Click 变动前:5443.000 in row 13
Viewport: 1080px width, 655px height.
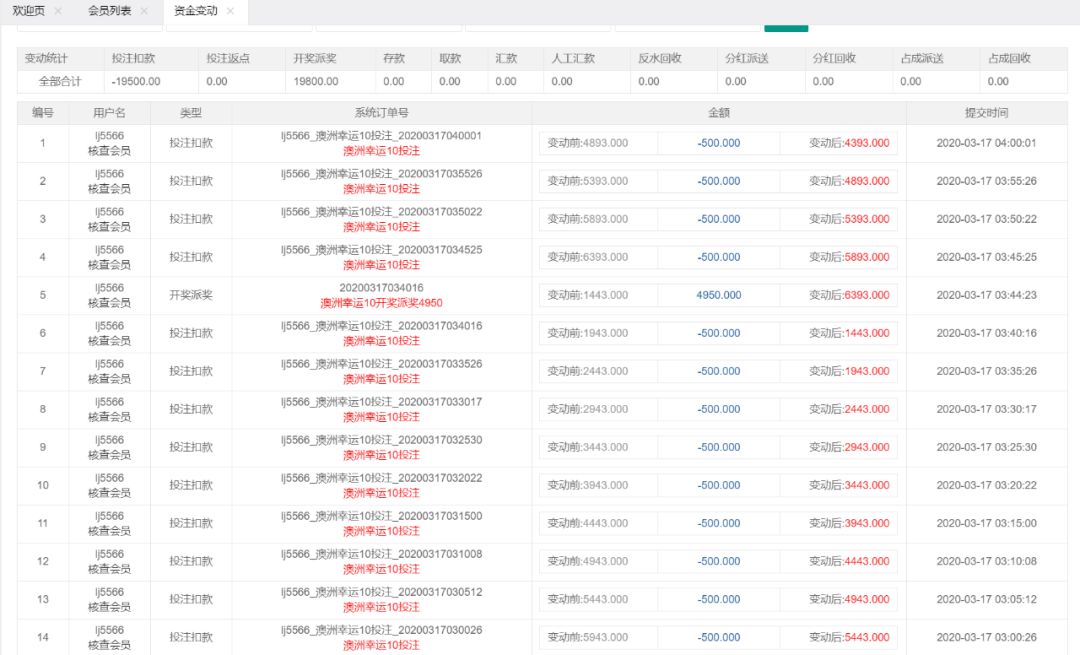click(588, 599)
